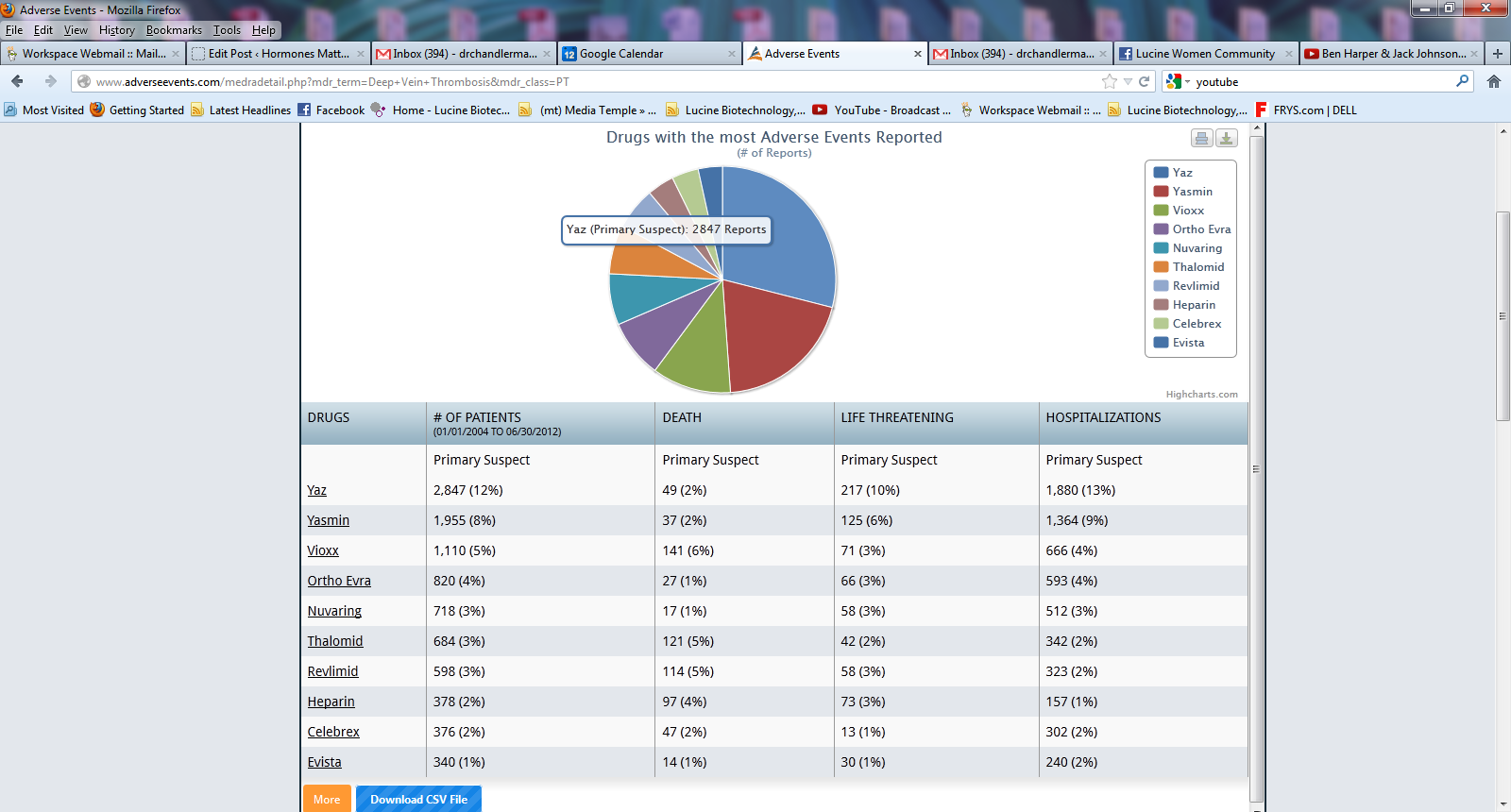Click the browser window vertical scrollbar thumb
Image resolution: width=1511 pixels, height=812 pixels.
click(1503, 316)
